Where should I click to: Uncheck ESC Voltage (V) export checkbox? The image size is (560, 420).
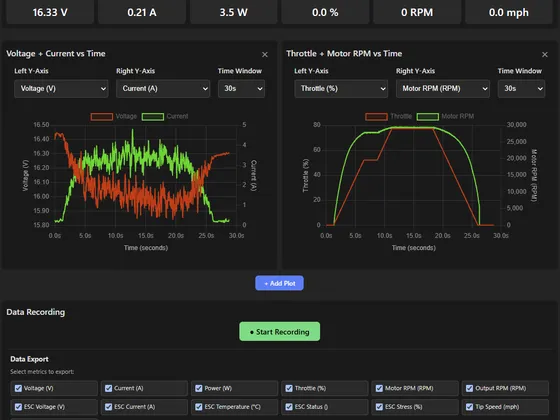tap(18, 407)
